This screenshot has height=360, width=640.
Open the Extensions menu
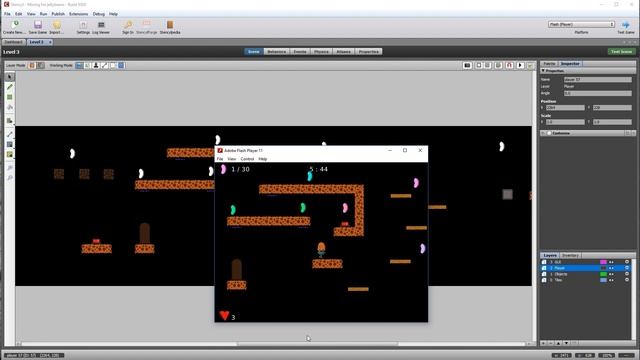pos(78,14)
